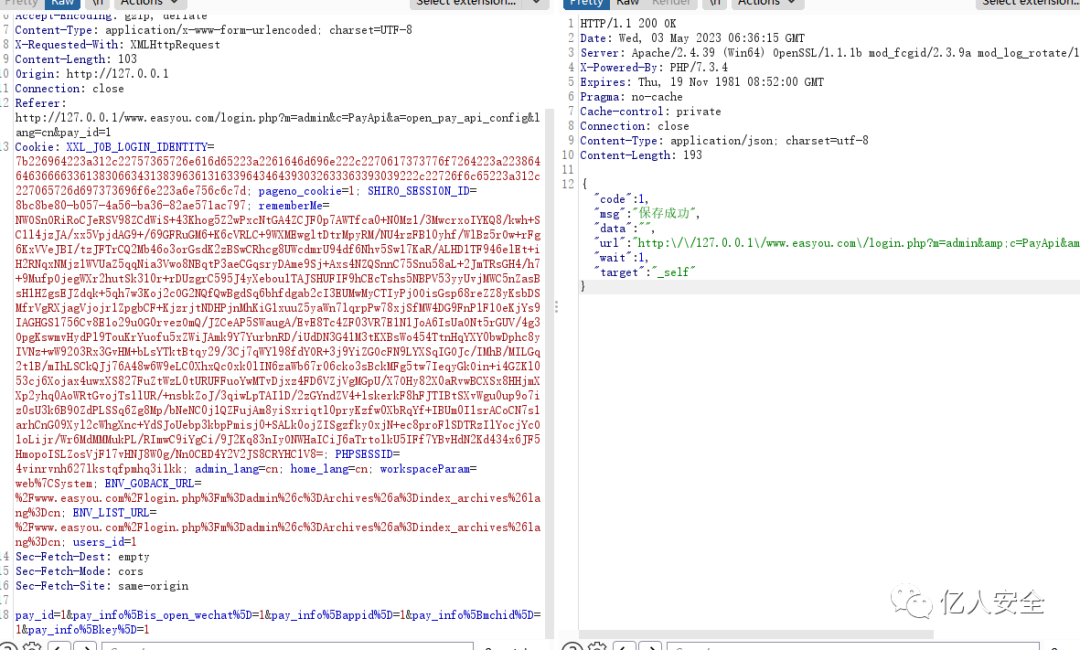The height and width of the screenshot is (650, 1080).
Task: Click response Date header line
Action: coord(692,39)
